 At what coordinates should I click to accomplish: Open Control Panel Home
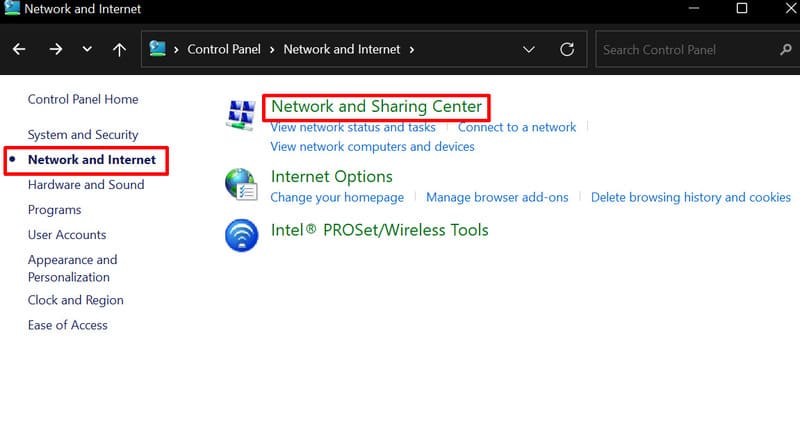tap(83, 99)
